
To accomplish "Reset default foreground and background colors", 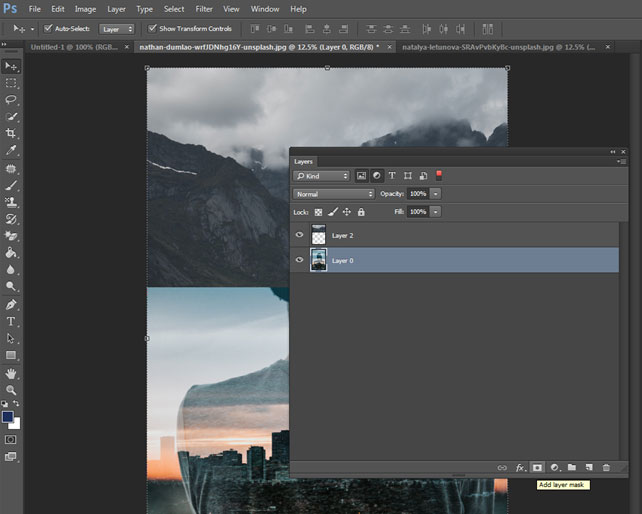I will (5, 404).
